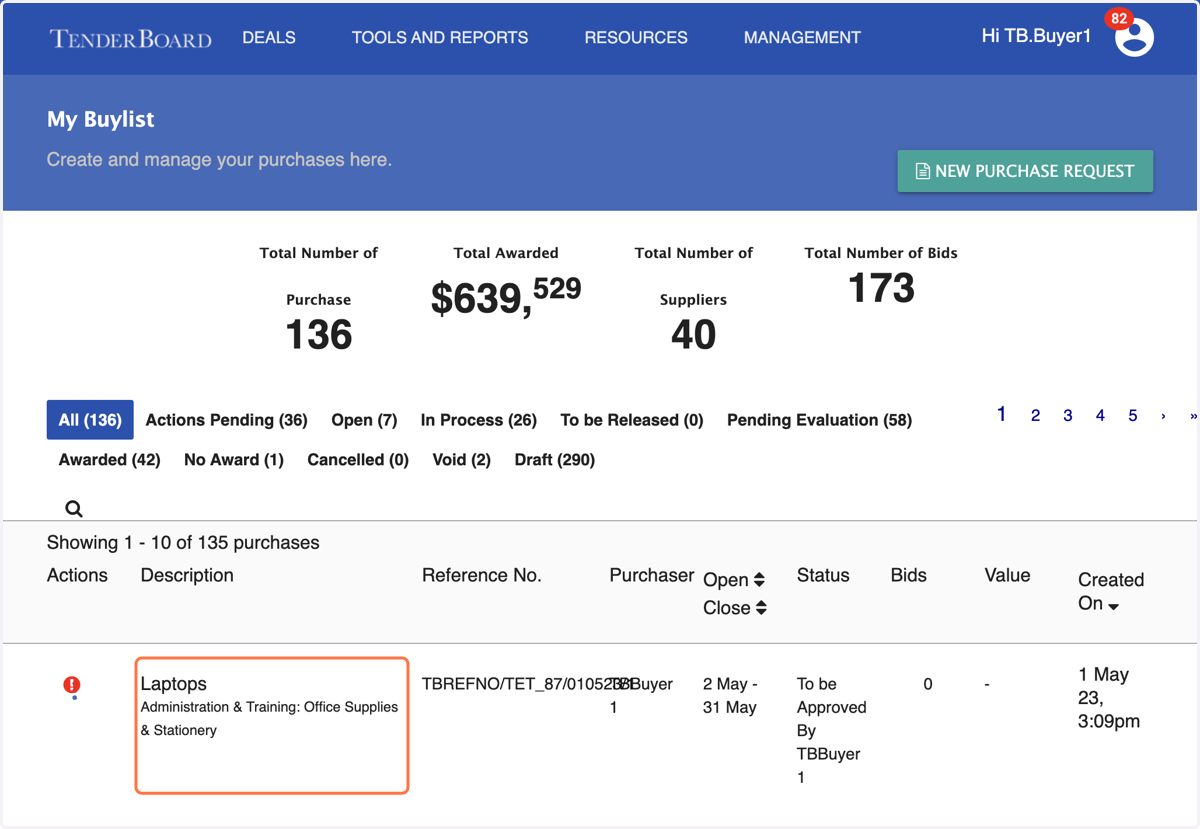Click the Total Number of Suppliers 40
The width and height of the screenshot is (1200, 829).
[x=693, y=335]
